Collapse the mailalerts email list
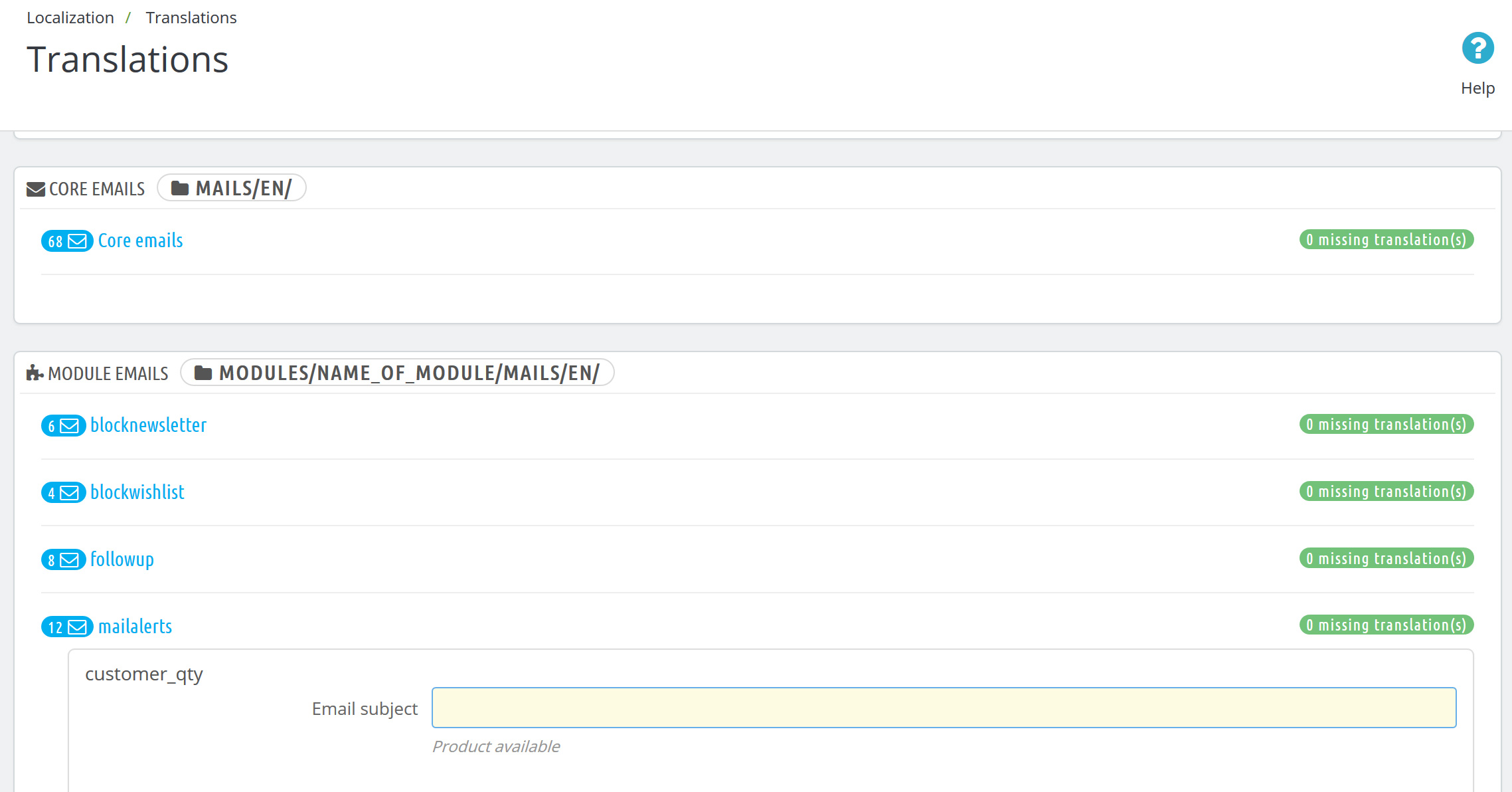1512x792 pixels. [135, 627]
